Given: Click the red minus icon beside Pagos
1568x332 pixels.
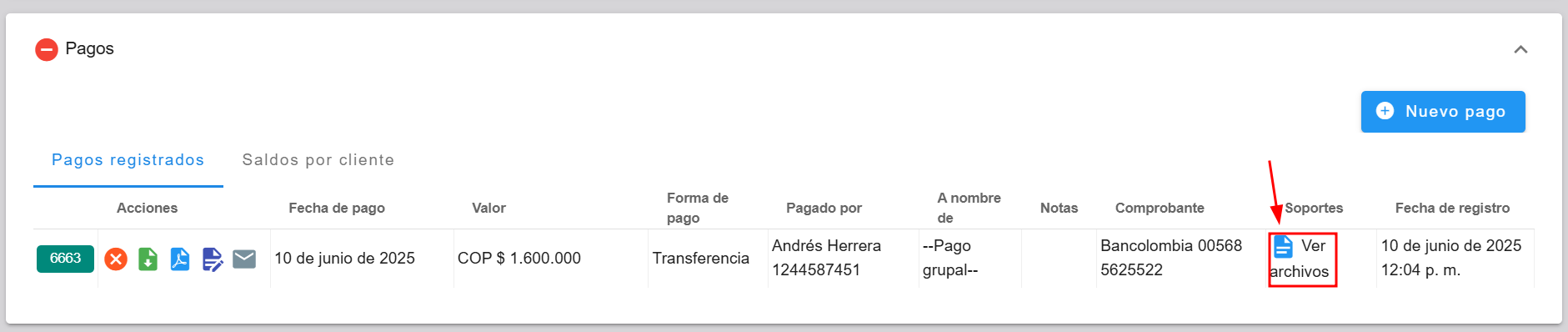Looking at the screenshot, I should tap(47, 49).
